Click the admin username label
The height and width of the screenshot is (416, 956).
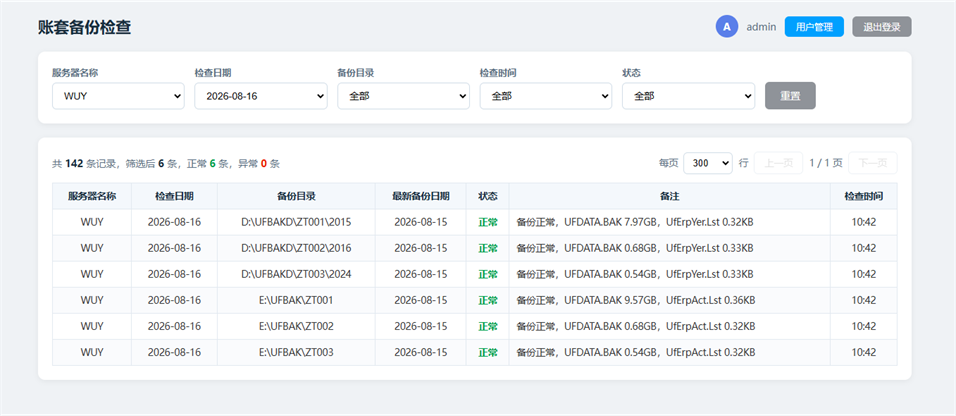[x=762, y=27]
